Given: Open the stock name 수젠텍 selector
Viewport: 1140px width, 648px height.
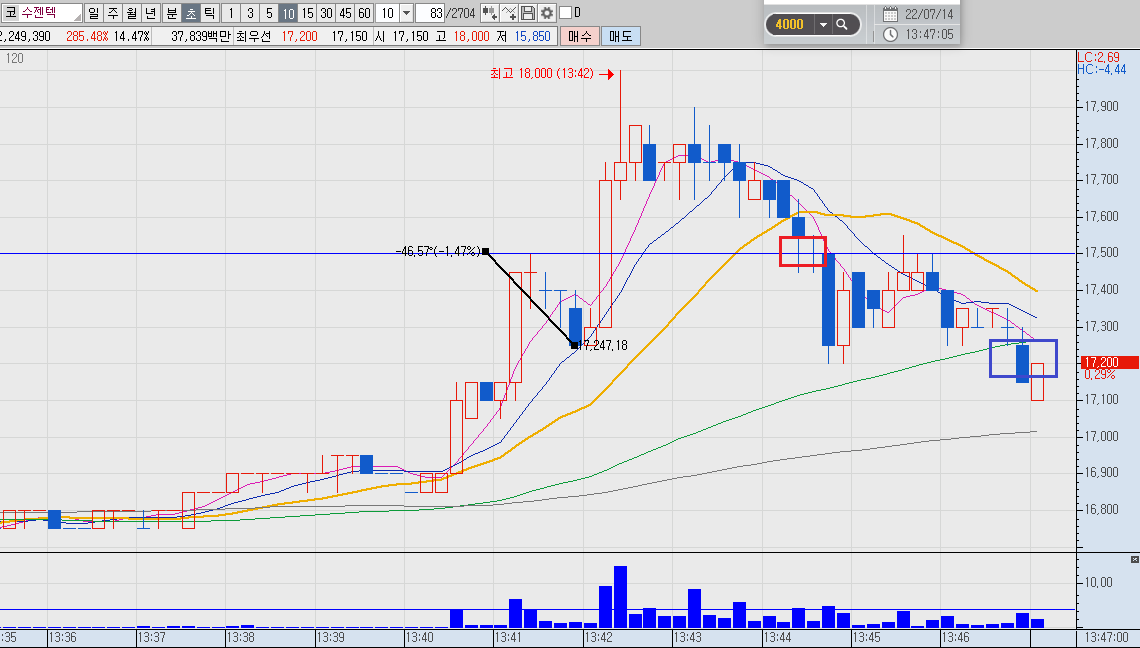Looking at the screenshot, I should coord(41,13).
